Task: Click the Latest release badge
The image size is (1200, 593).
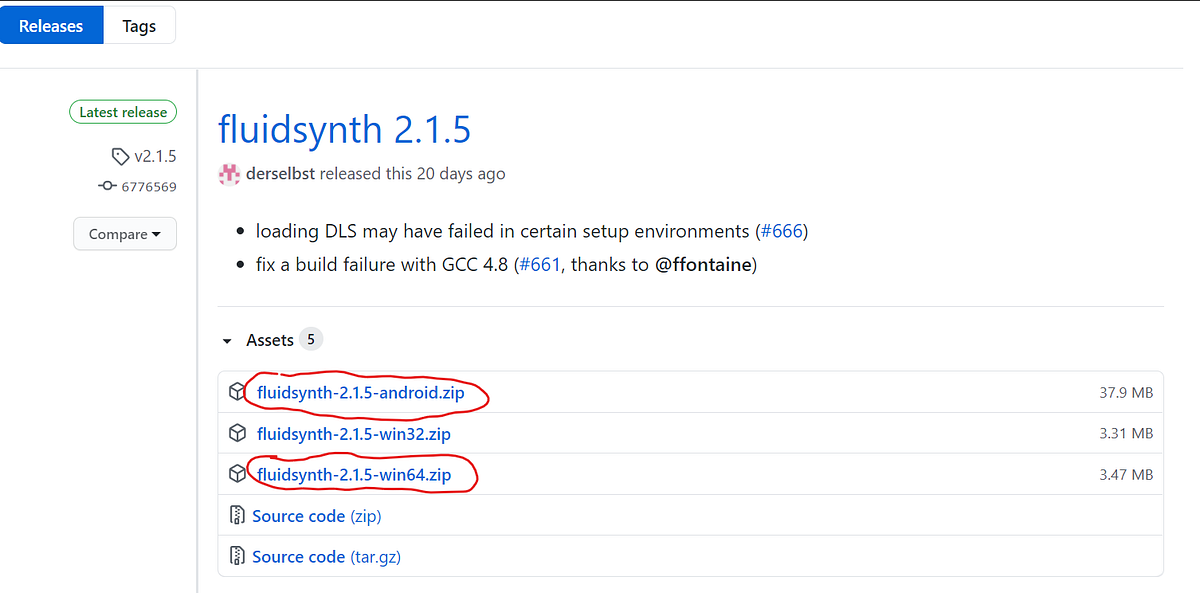Action: [123, 111]
